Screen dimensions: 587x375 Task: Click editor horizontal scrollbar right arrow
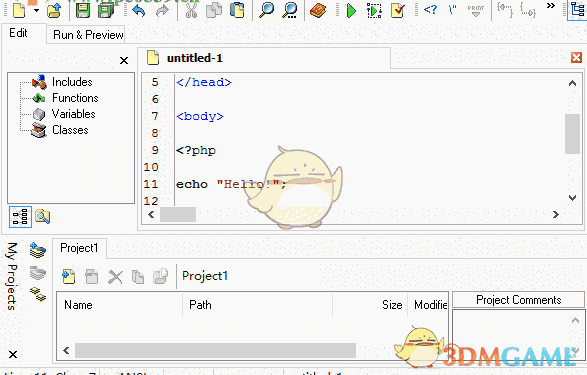(x=556, y=214)
